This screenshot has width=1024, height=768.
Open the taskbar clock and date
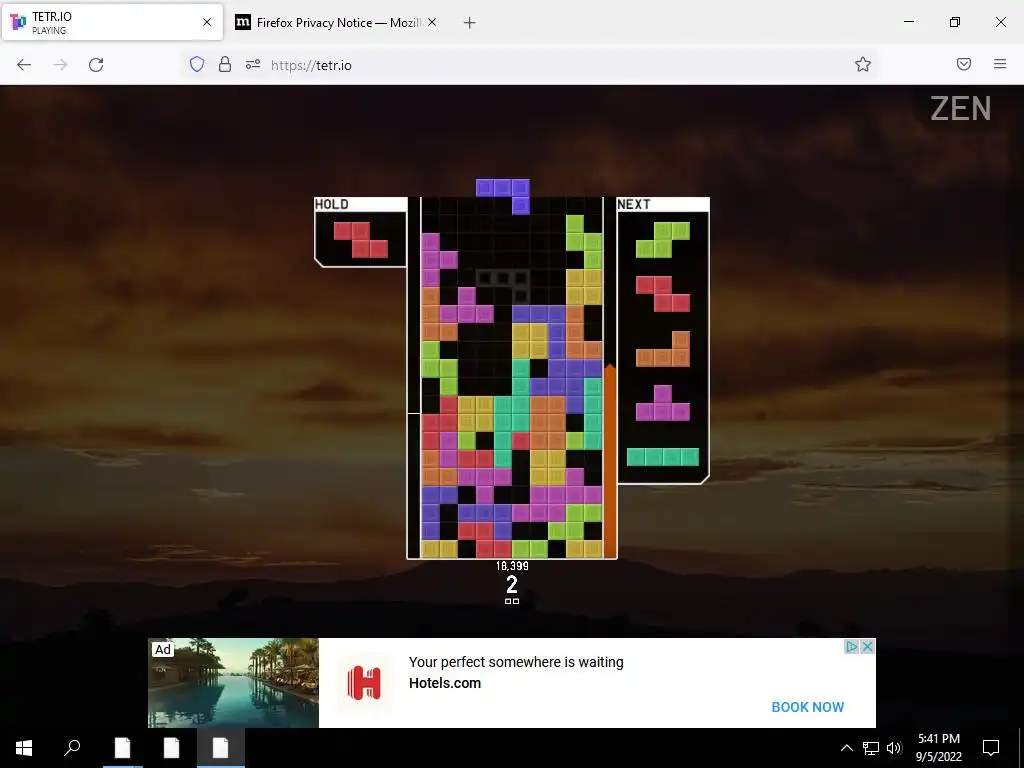click(938, 748)
